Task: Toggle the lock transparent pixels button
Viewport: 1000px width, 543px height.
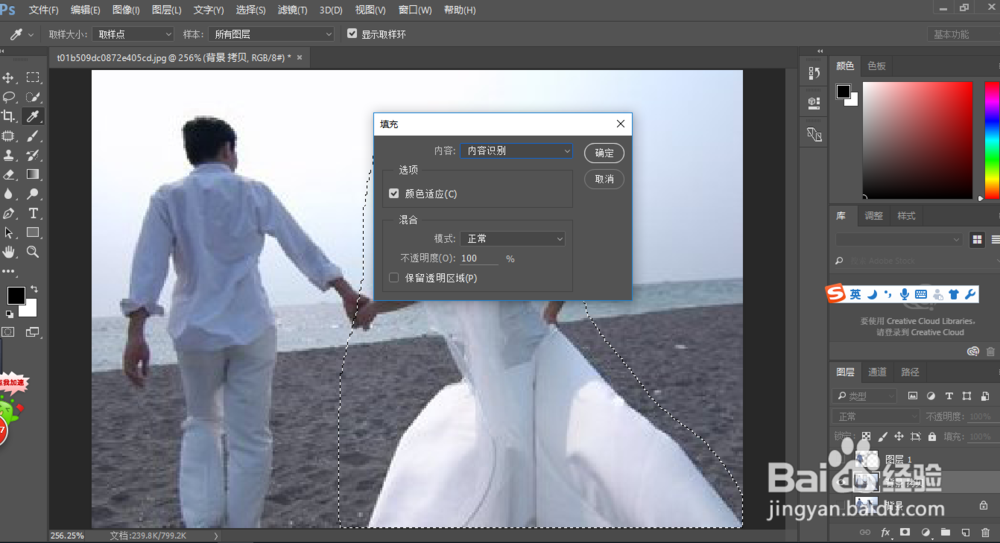Action: (x=866, y=436)
